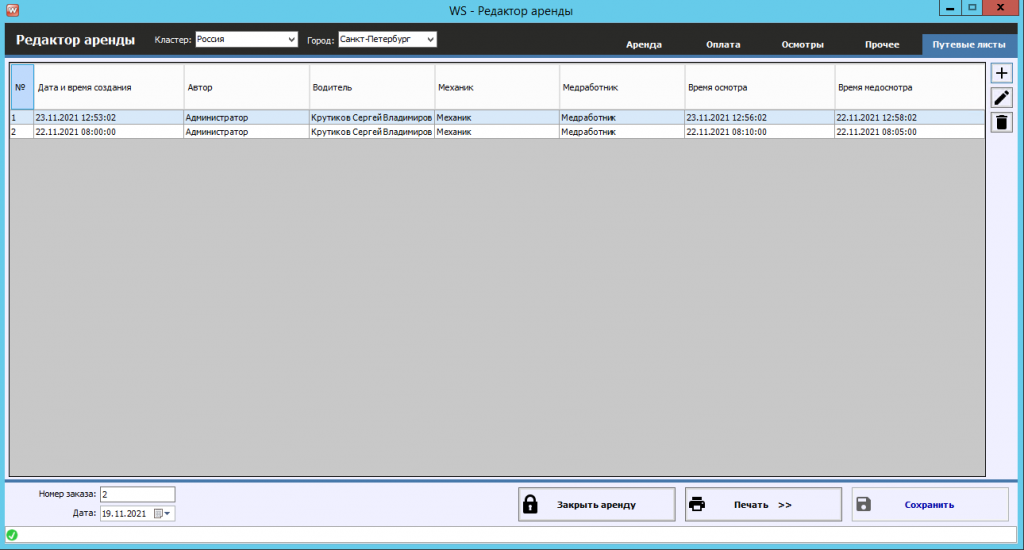Delete the selected waybill with the trash icon

click(1001, 122)
